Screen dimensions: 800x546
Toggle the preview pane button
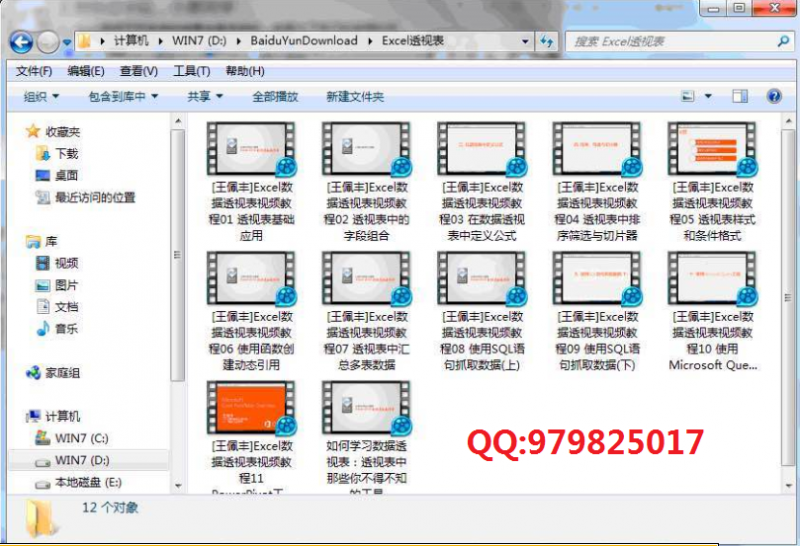(740, 96)
